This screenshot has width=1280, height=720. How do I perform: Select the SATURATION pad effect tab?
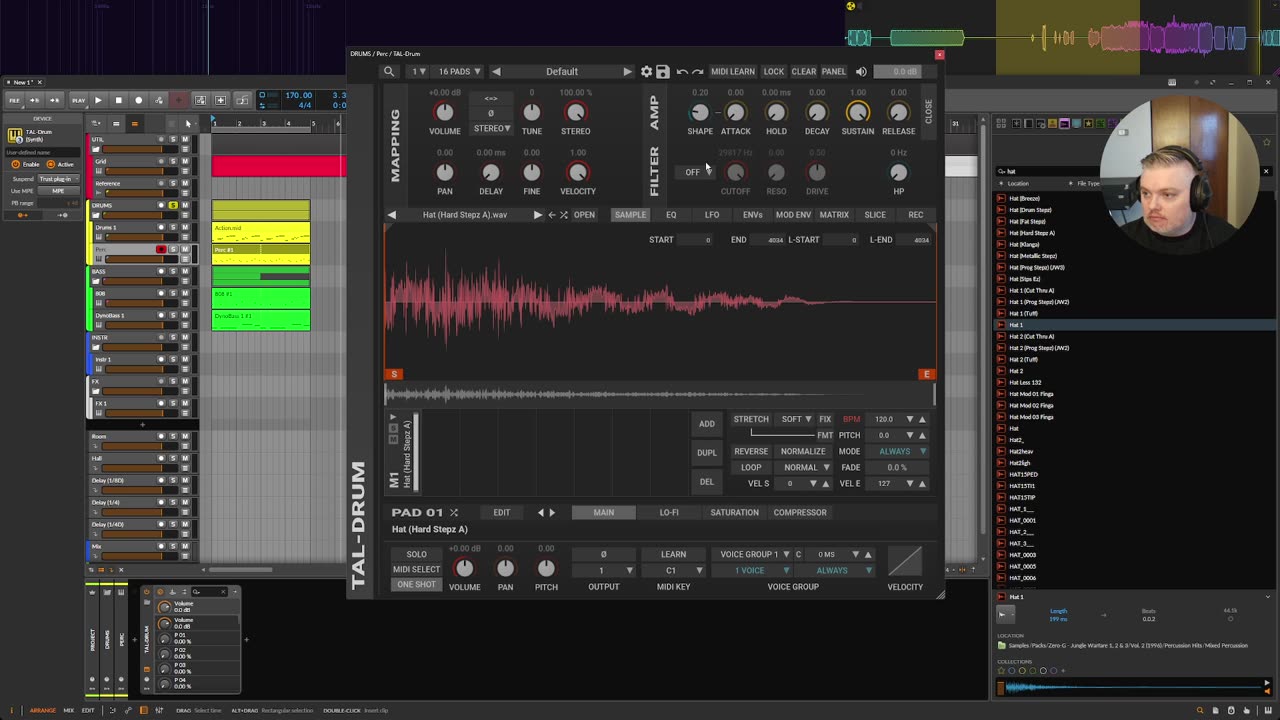(x=735, y=513)
